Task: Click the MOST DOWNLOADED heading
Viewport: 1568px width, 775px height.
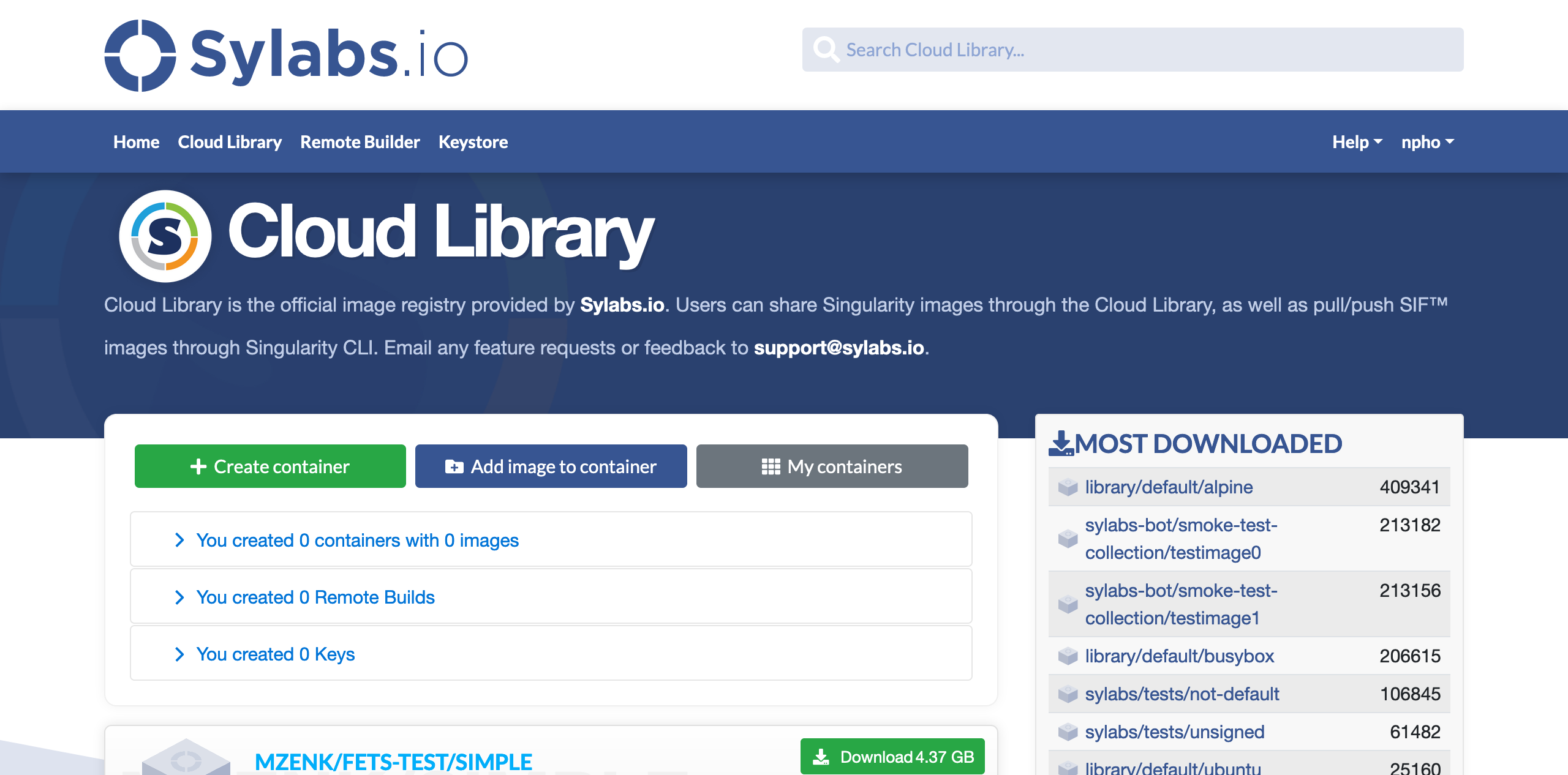Action: tap(1208, 444)
